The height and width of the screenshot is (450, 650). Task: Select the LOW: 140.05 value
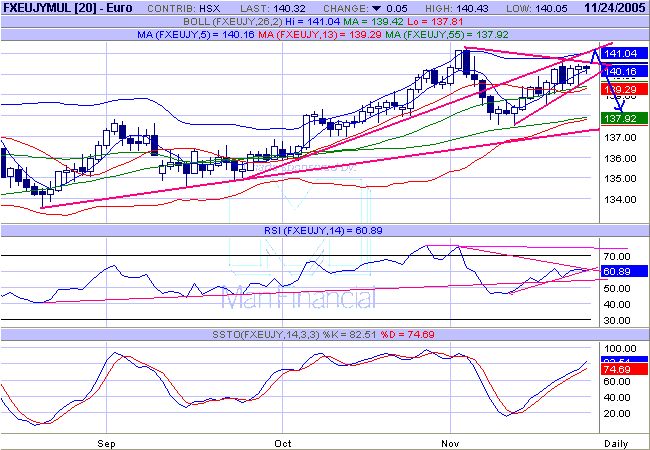point(539,9)
